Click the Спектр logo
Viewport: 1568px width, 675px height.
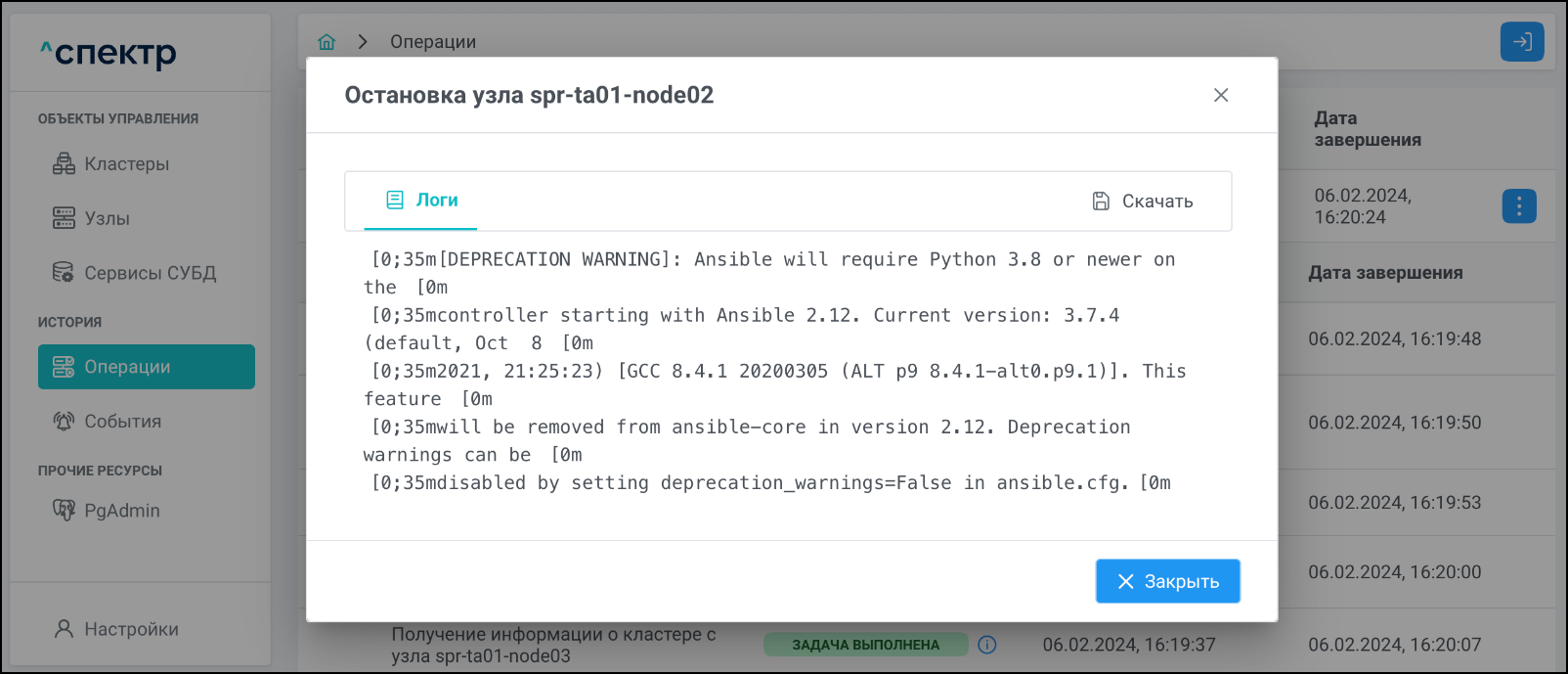(109, 53)
